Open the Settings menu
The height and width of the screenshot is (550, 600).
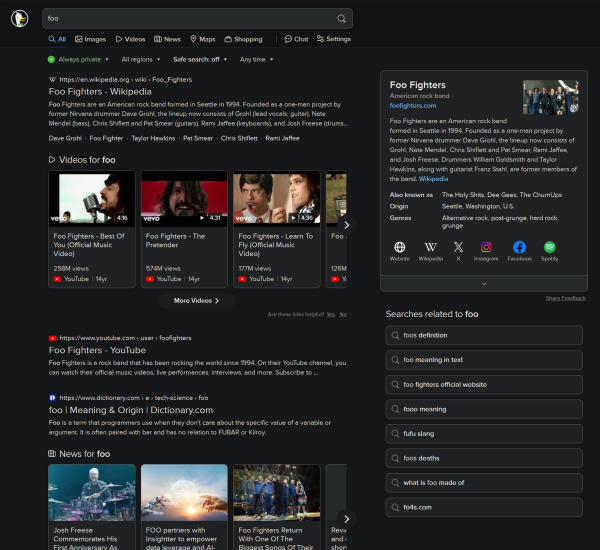pyautogui.click(x=334, y=39)
